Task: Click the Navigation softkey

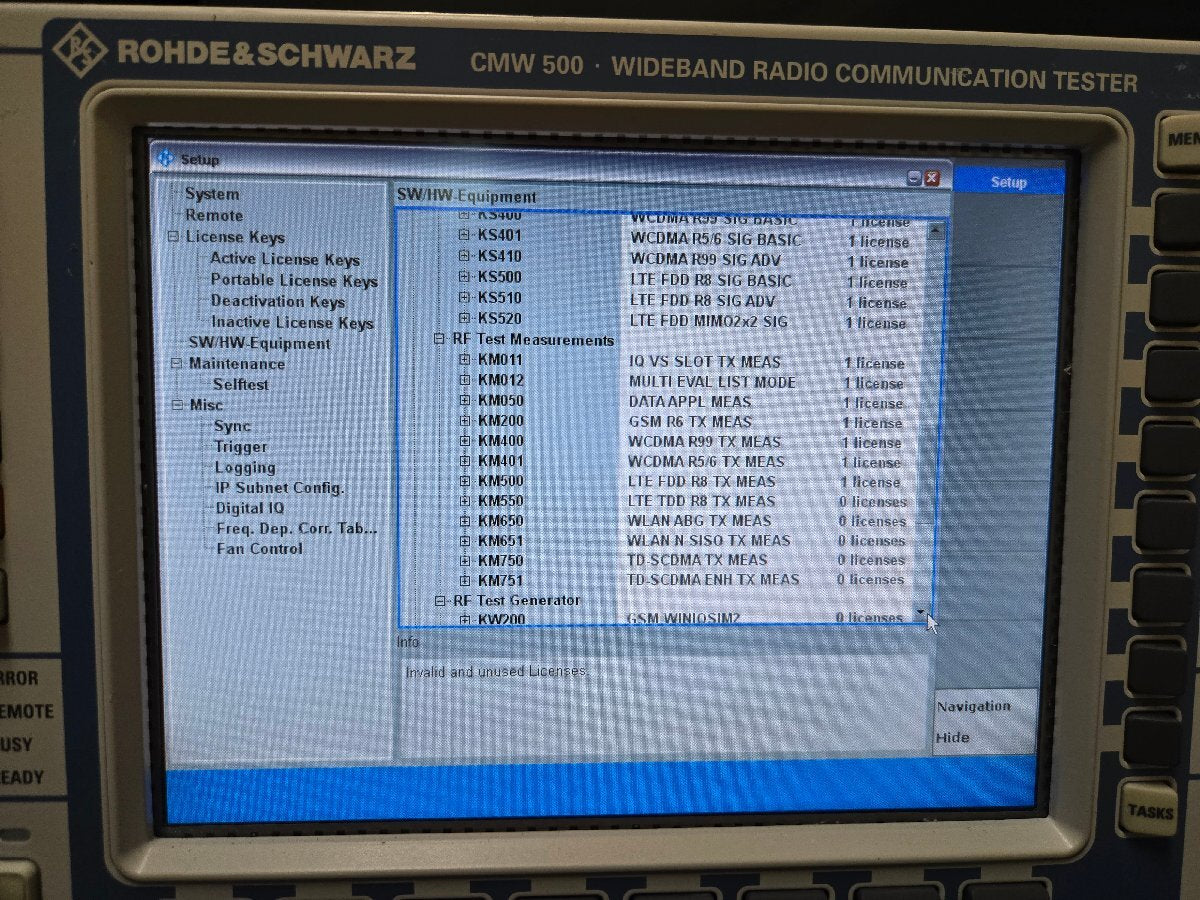Action: [973, 706]
